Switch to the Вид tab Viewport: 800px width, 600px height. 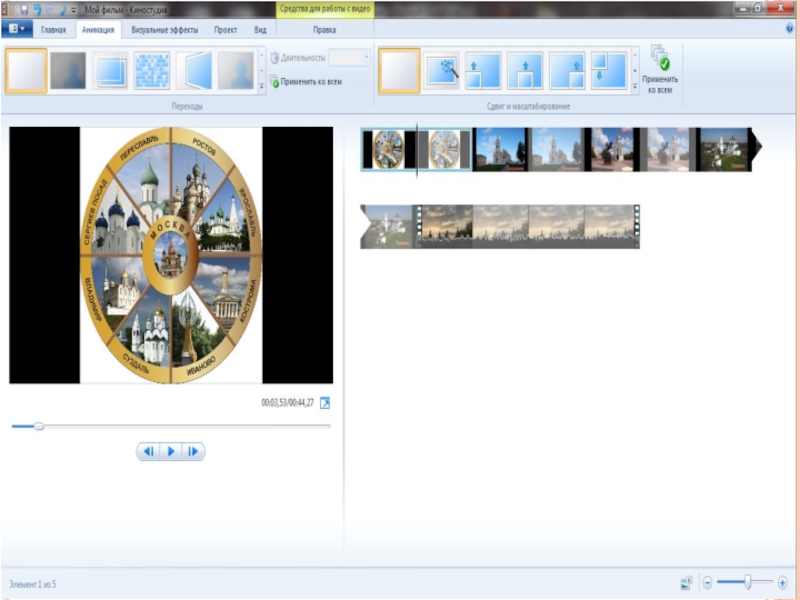click(x=260, y=30)
